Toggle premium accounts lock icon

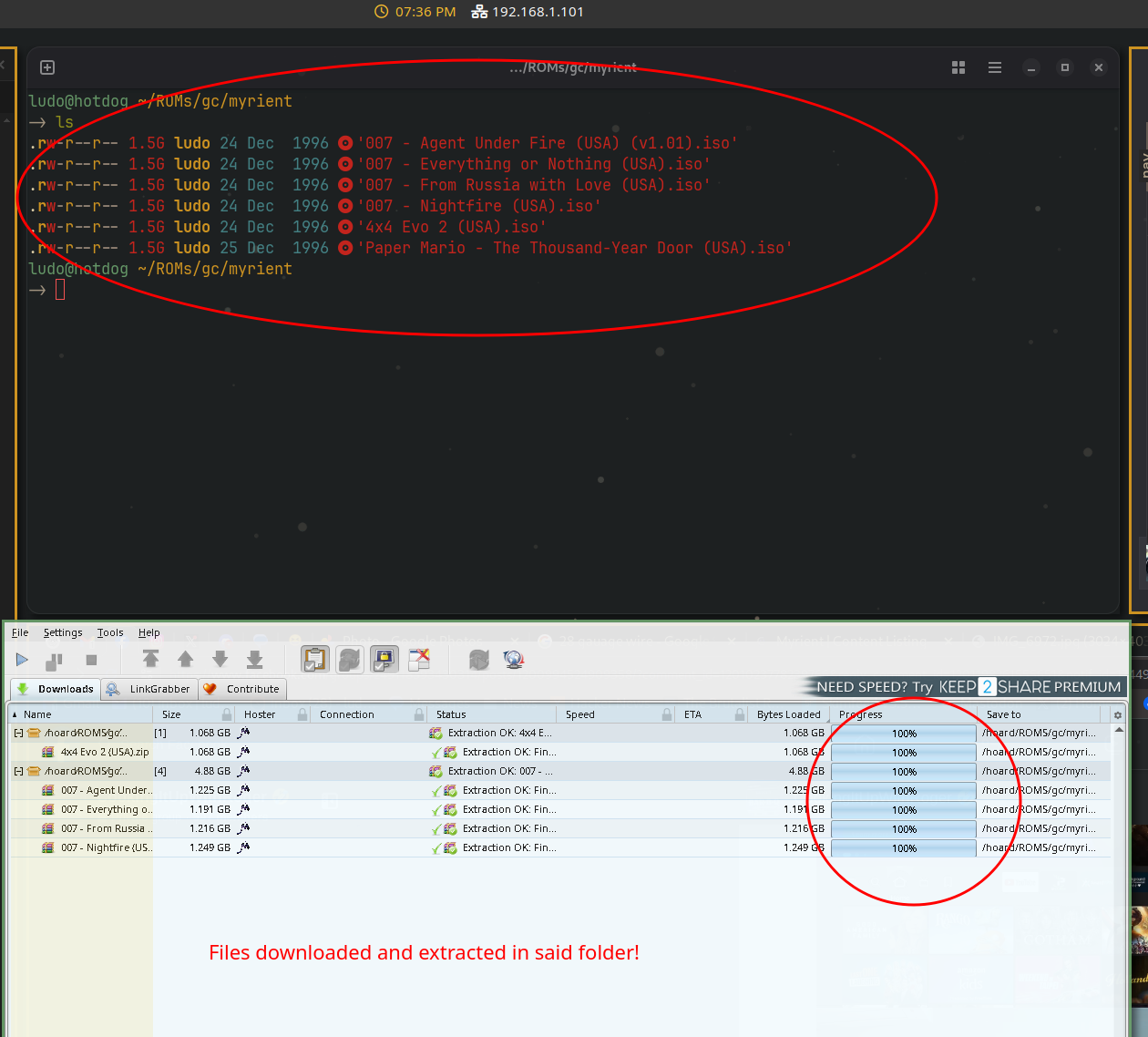pos(384,659)
